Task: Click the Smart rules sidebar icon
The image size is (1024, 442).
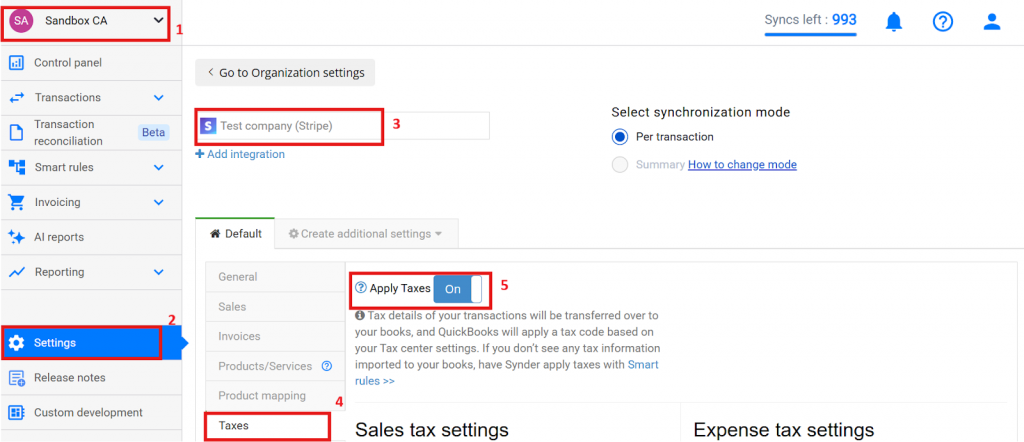Action: tap(16, 167)
